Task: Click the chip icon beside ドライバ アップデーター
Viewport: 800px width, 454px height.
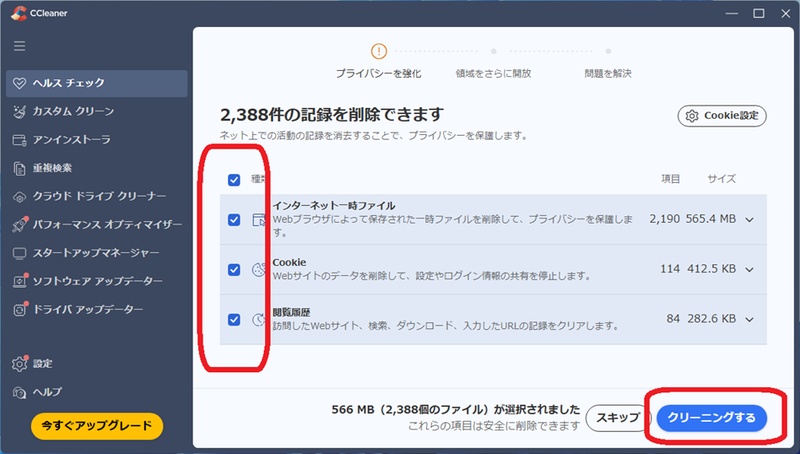Action: pyautogui.click(x=20, y=310)
